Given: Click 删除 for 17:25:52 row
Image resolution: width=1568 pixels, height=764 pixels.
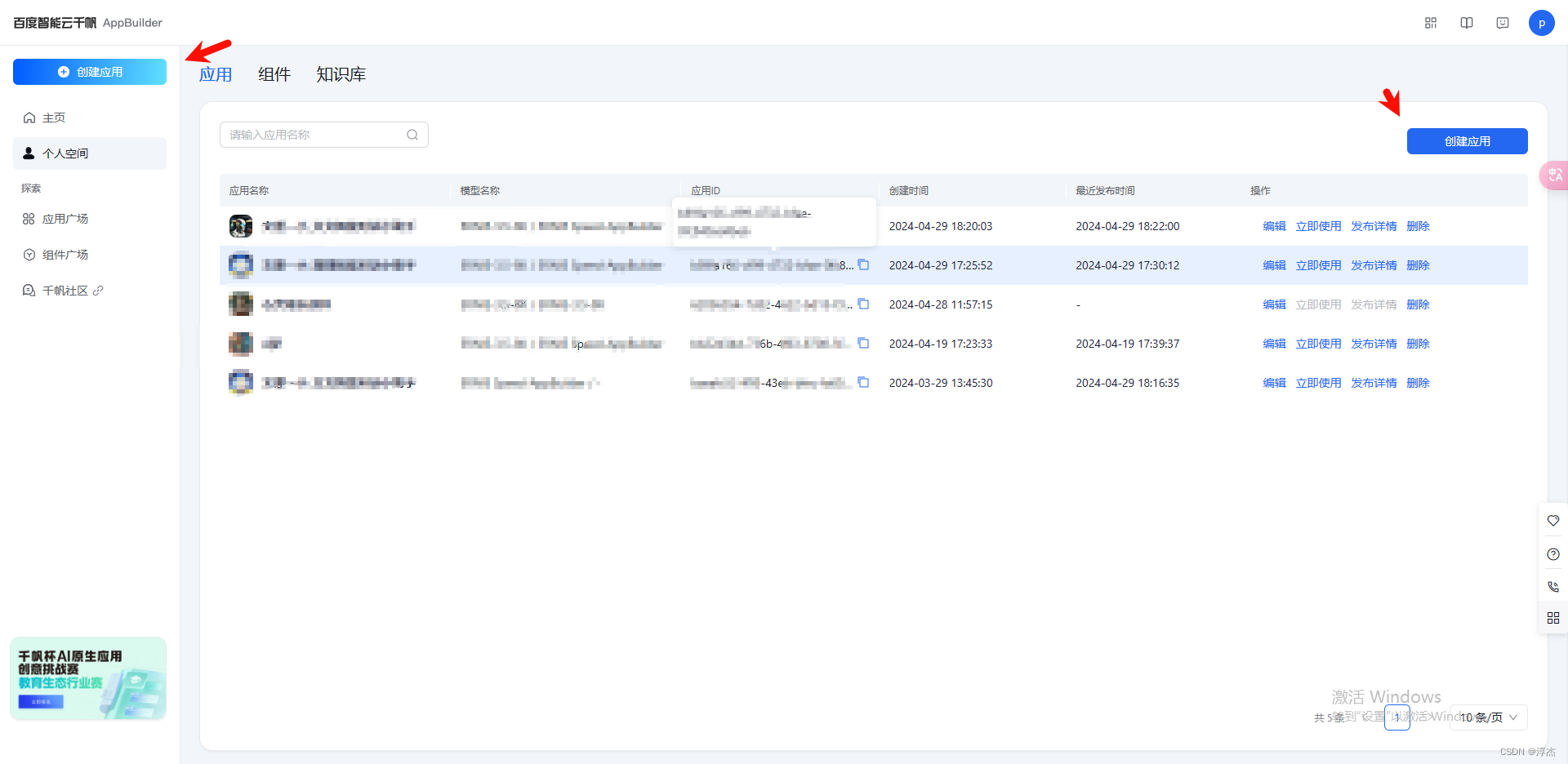Looking at the screenshot, I should 1418,265.
